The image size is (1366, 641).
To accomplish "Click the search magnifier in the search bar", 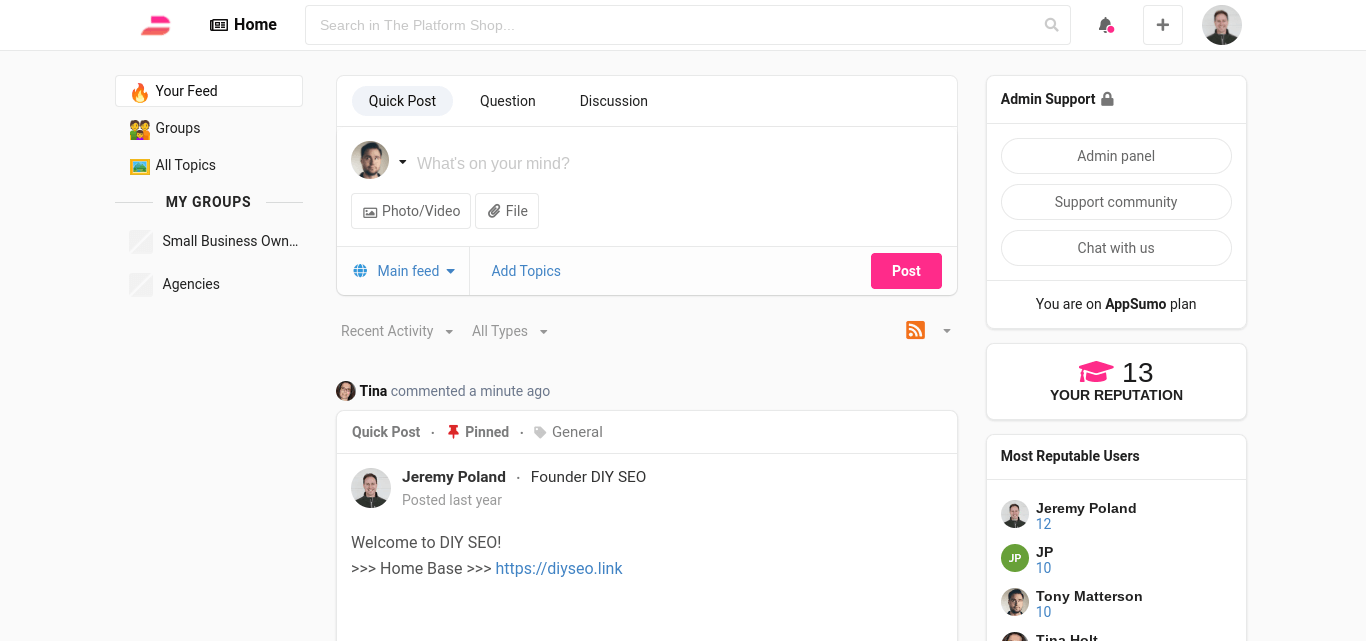I will 1051,25.
